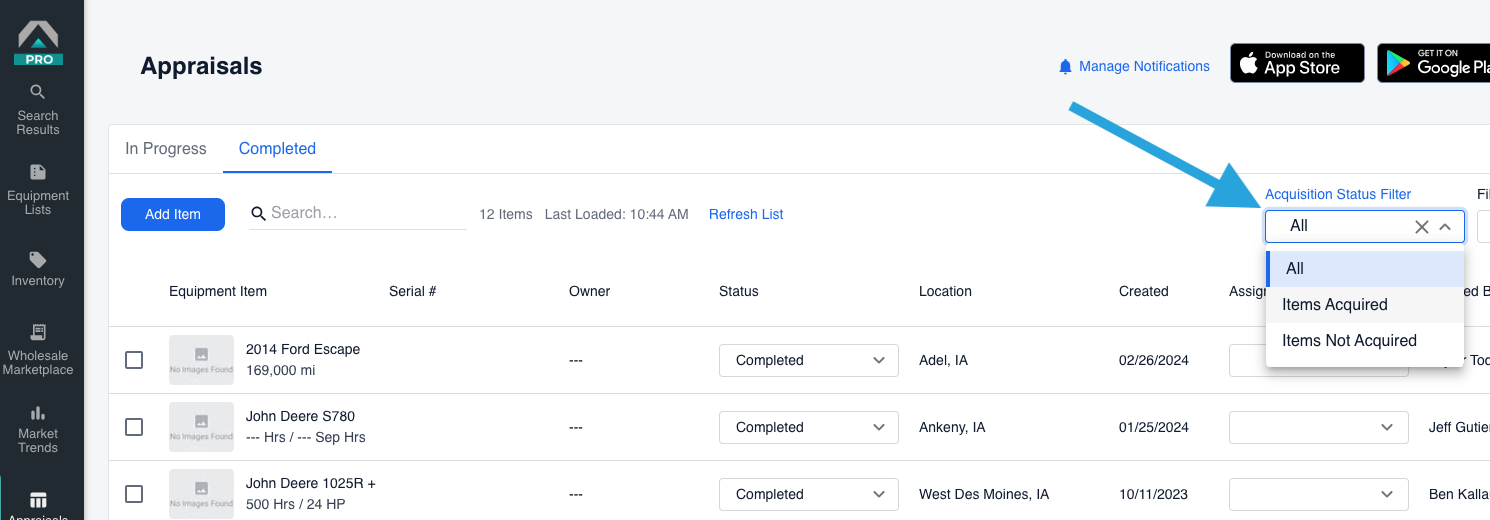Click the Refresh List link
Screen dimensions: 1490x520
click(746, 214)
